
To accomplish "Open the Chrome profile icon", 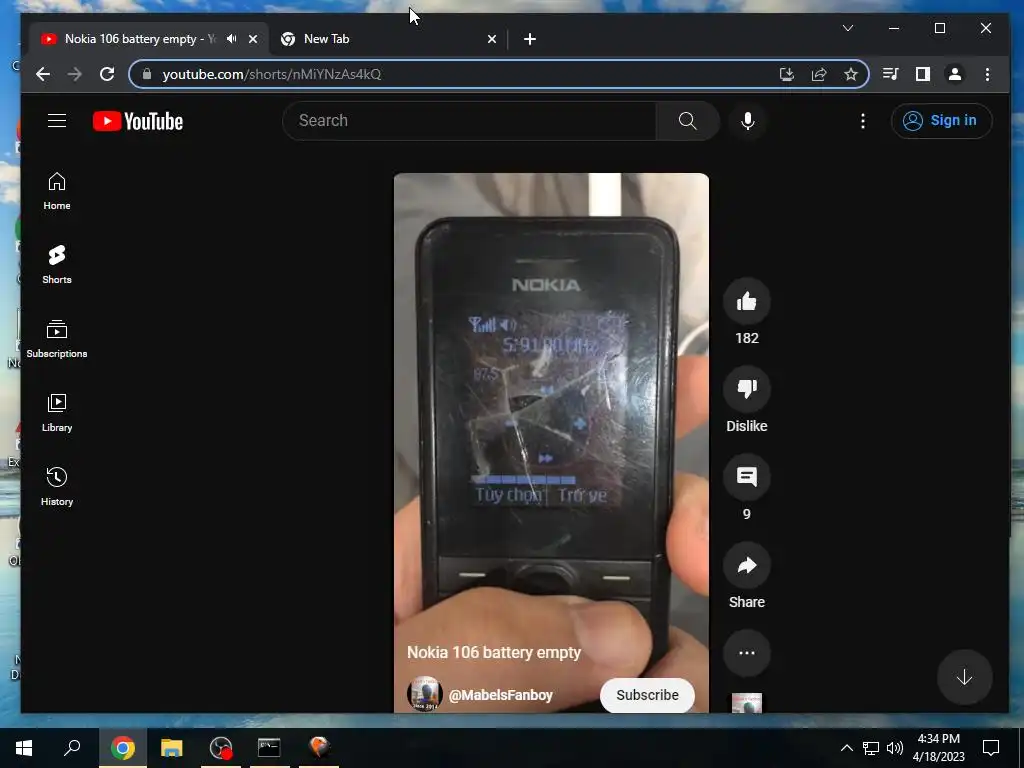I will pyautogui.click(x=955, y=74).
